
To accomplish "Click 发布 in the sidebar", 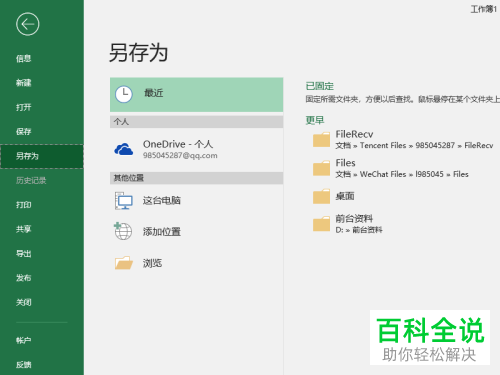I will click(23, 278).
